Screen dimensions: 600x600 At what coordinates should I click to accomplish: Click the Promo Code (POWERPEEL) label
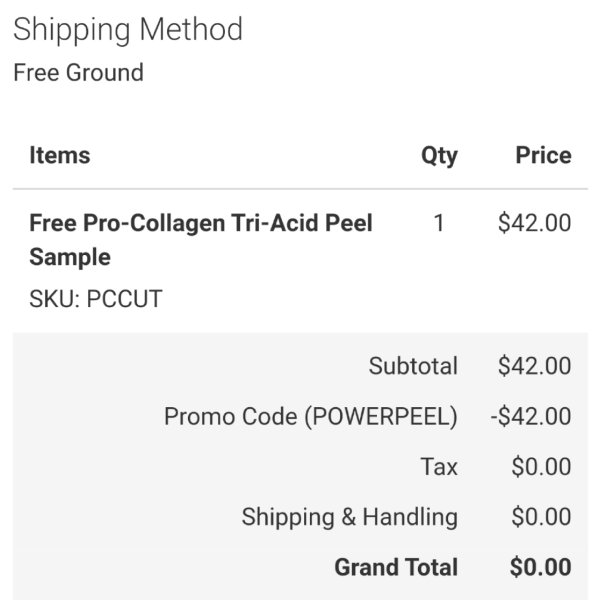[x=311, y=416]
